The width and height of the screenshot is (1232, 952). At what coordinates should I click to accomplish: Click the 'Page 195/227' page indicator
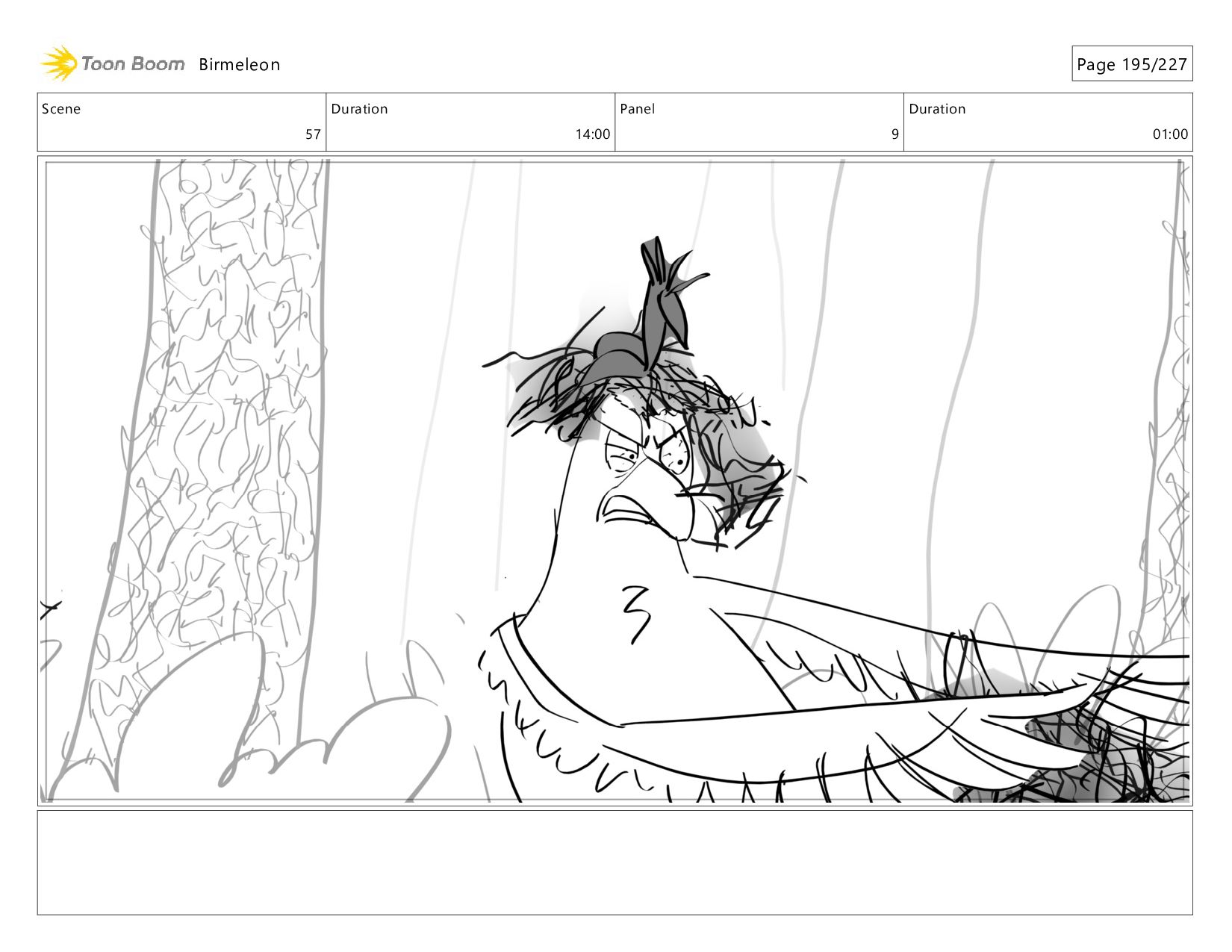(1132, 64)
